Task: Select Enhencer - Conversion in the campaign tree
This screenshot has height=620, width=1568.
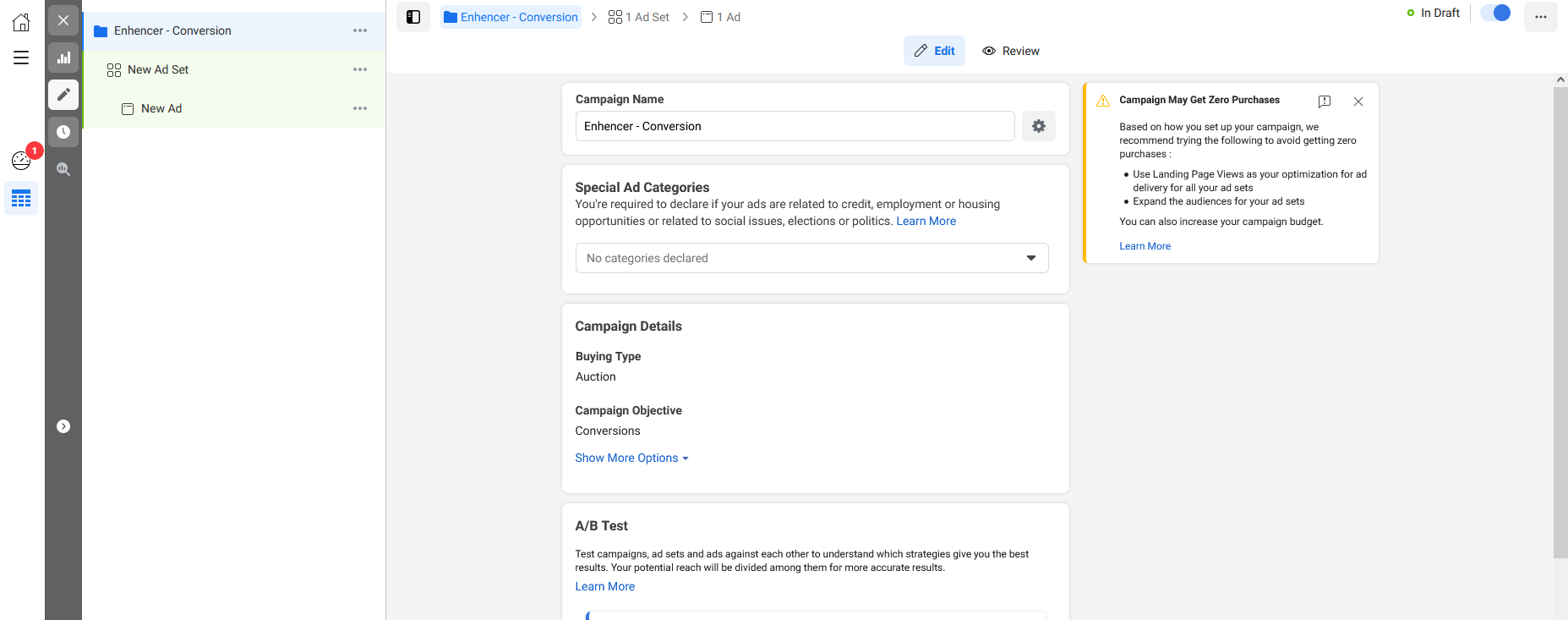Action: pos(234,30)
